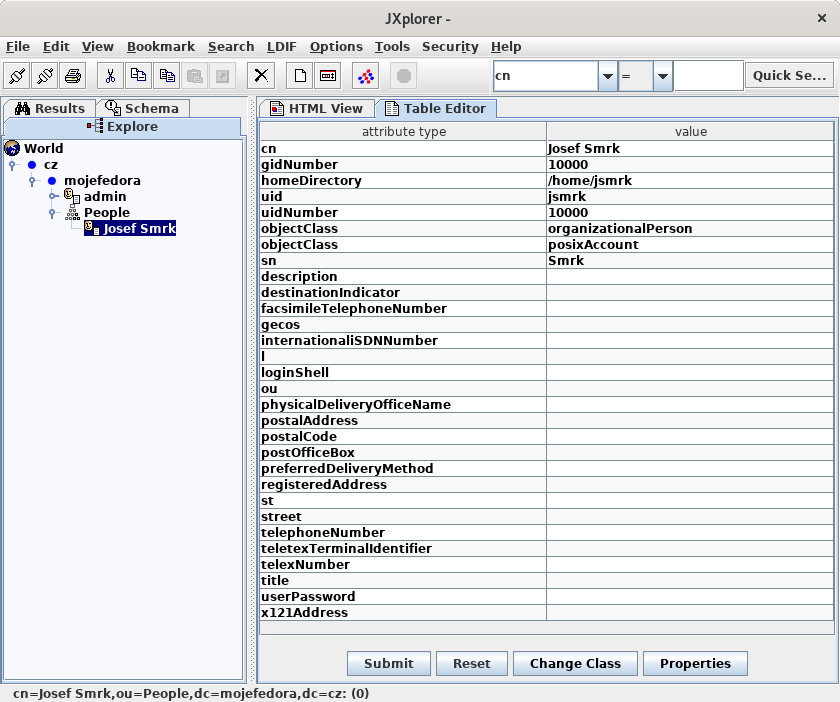Click the telephoneNumber value cell
Viewport: 840px width, 702px height.
click(690, 533)
